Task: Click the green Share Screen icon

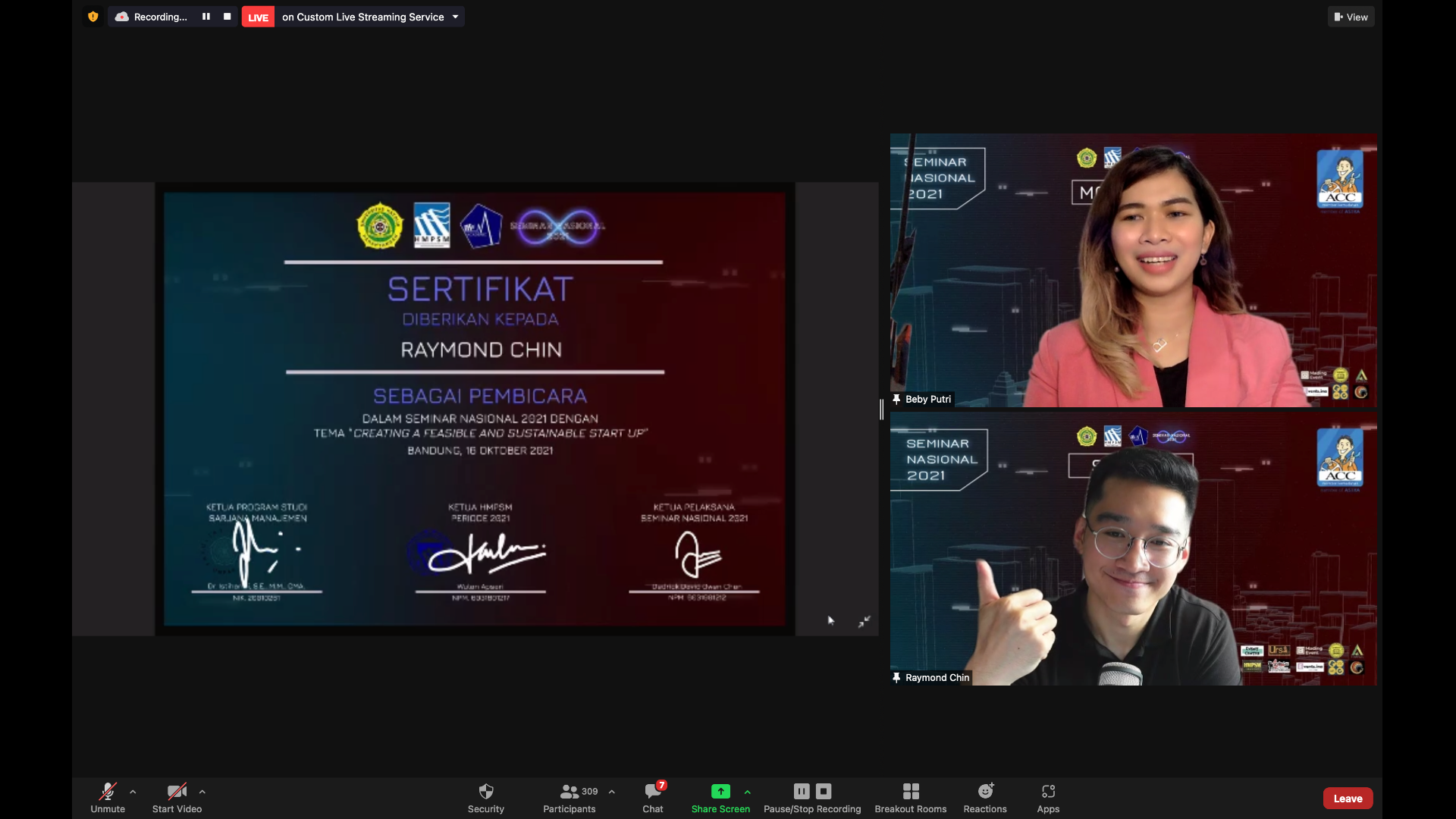Action: (x=720, y=792)
